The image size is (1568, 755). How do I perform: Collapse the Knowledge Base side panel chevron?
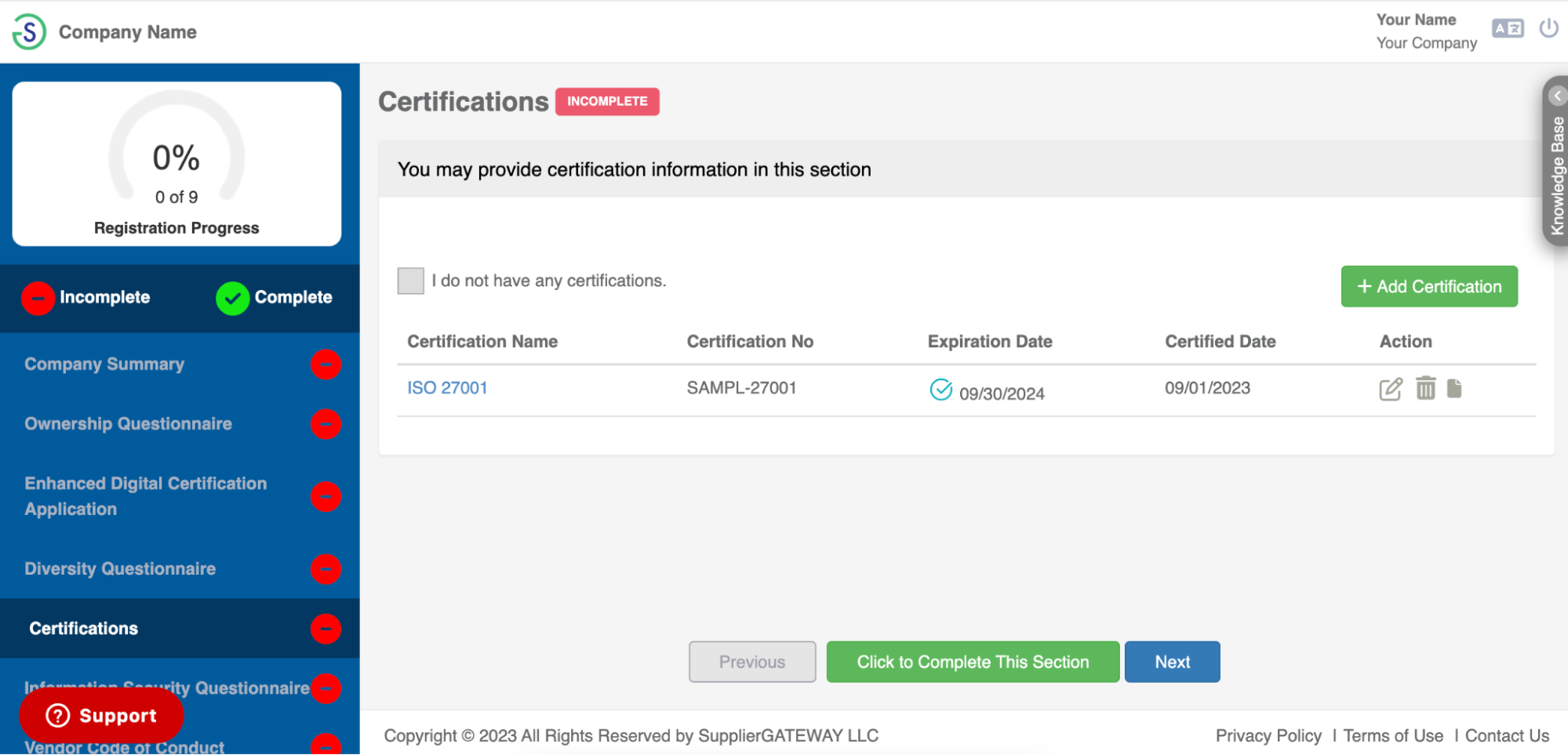(x=1556, y=96)
